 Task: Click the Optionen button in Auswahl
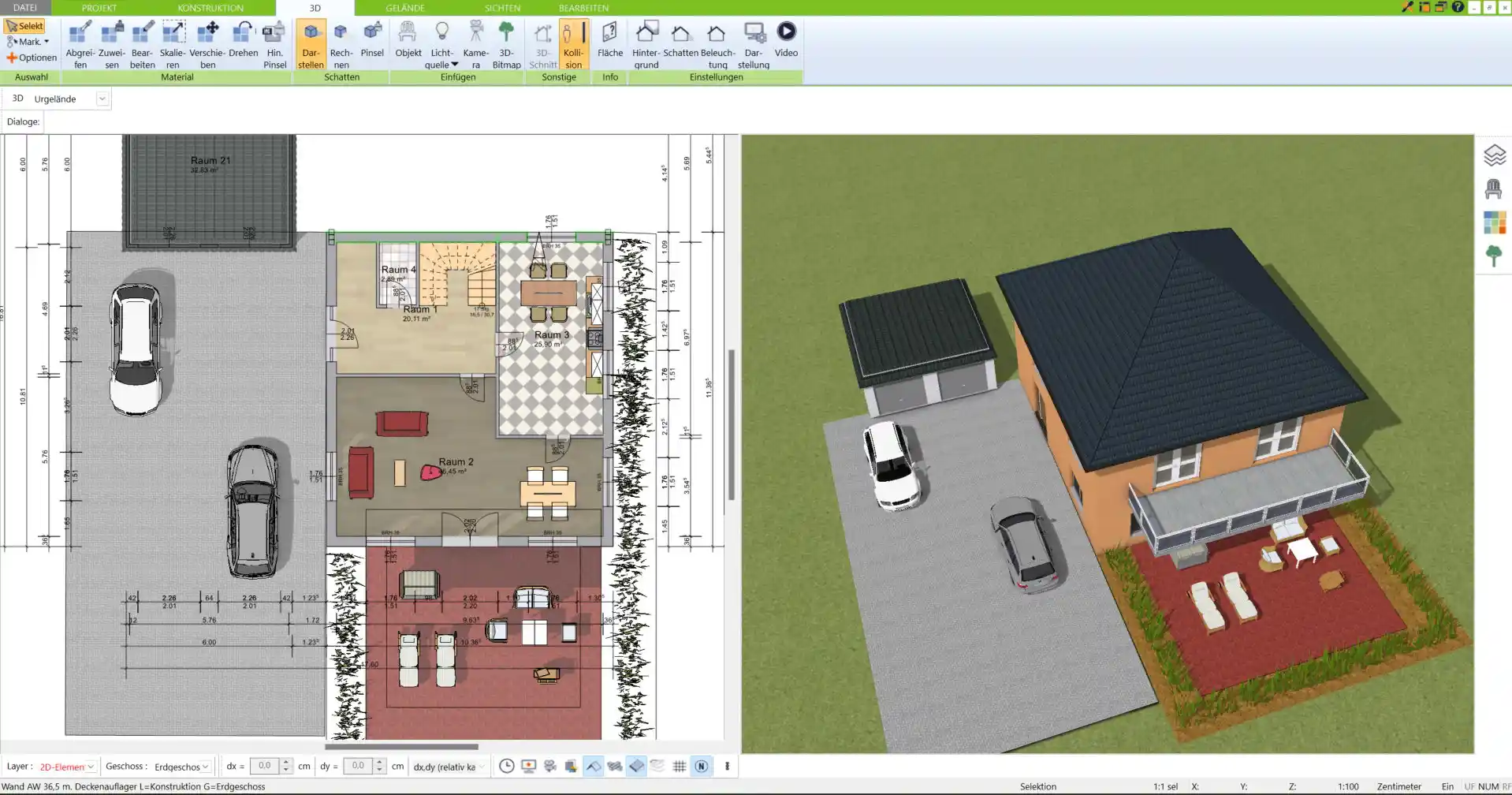click(x=33, y=58)
